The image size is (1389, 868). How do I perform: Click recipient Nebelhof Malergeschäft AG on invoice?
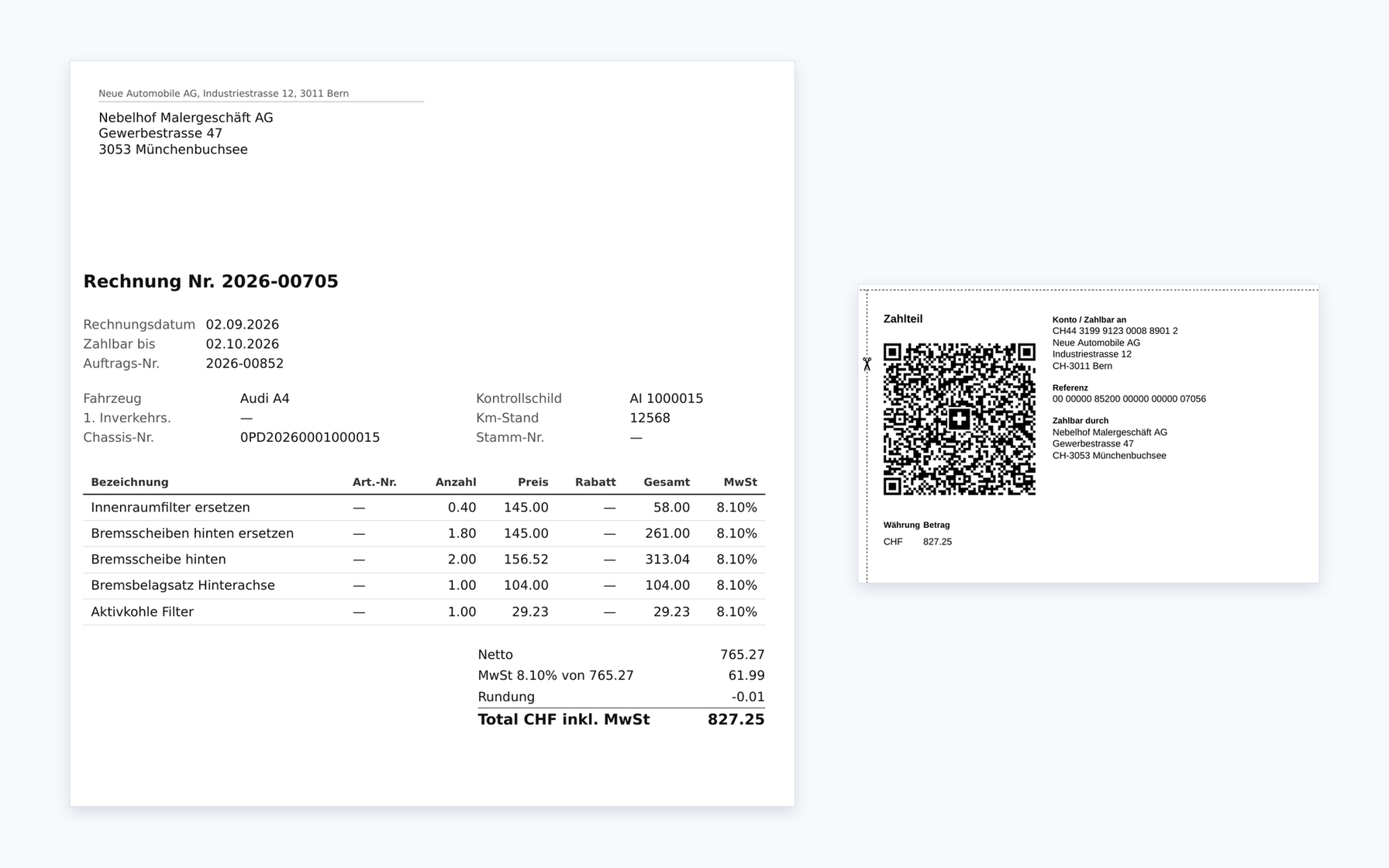pyautogui.click(x=186, y=118)
